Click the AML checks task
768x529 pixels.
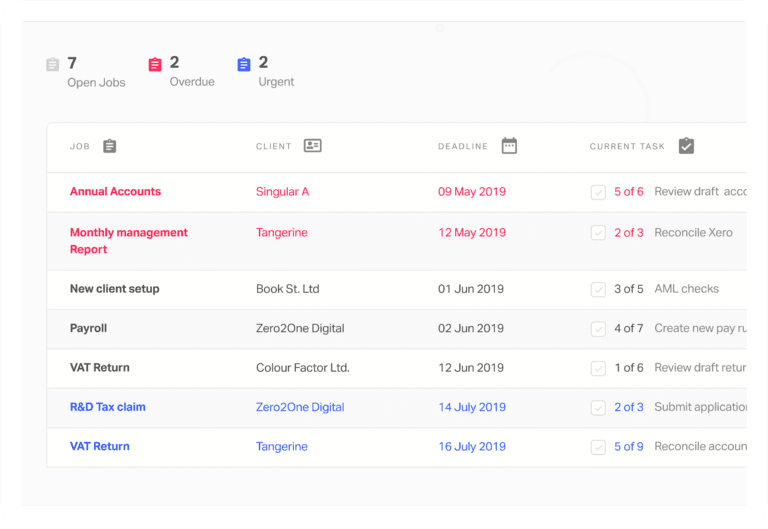(x=687, y=289)
